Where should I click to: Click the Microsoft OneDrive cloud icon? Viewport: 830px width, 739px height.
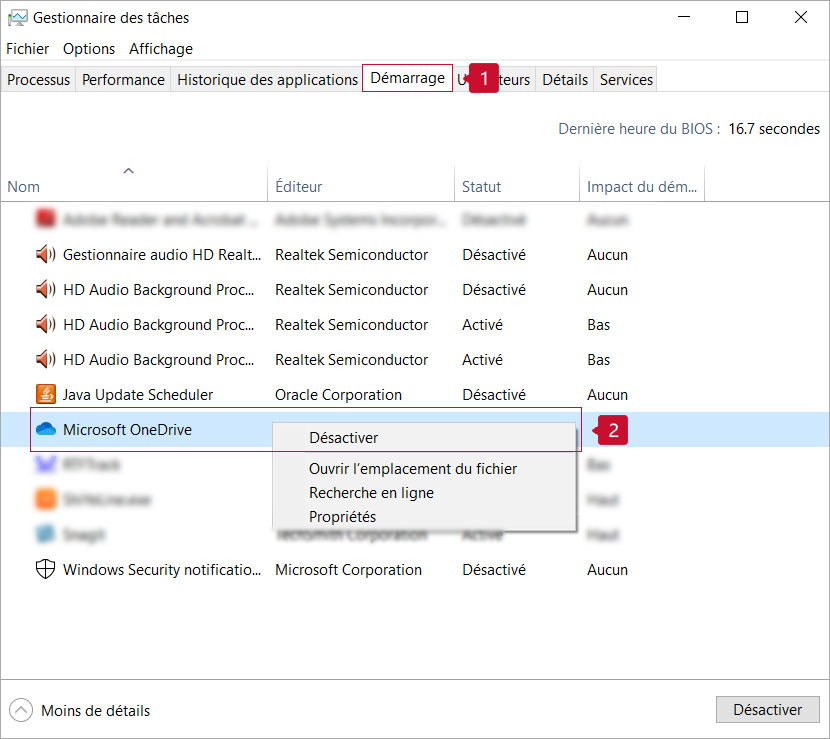[x=46, y=430]
